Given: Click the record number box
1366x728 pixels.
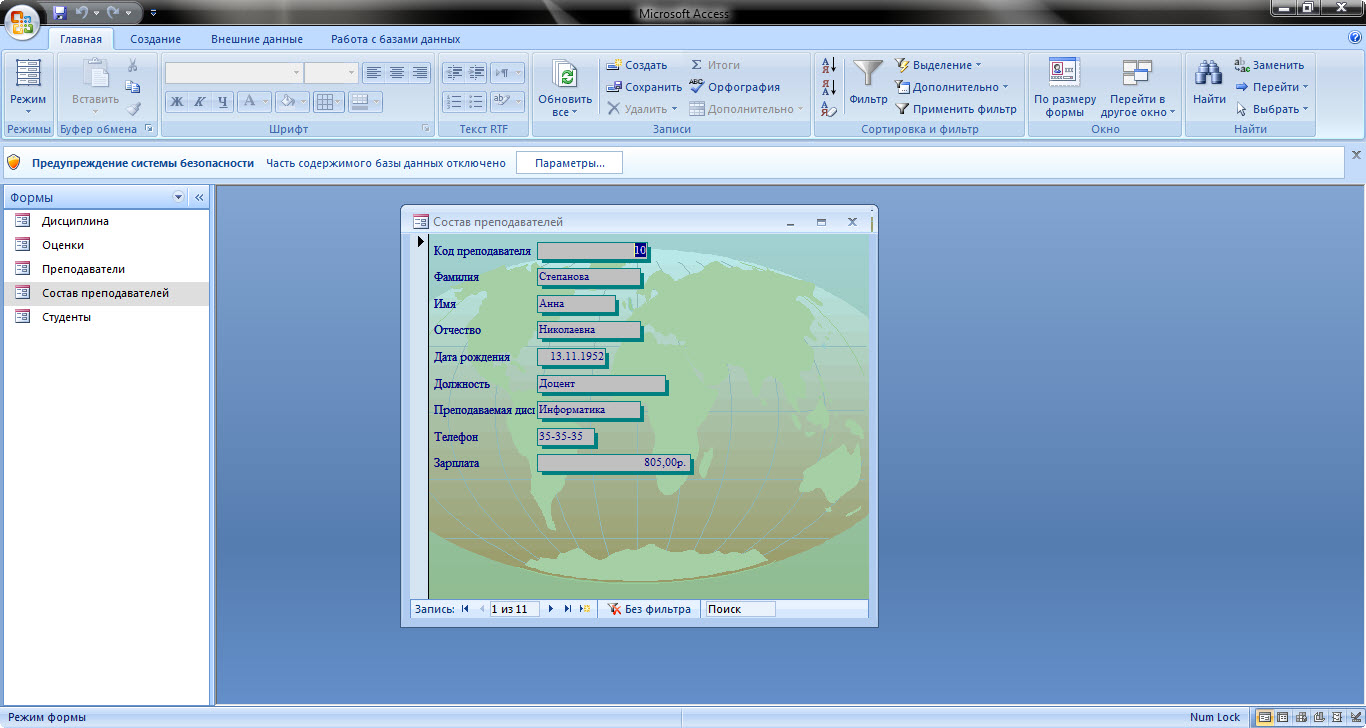Looking at the screenshot, I should pyautogui.click(x=514, y=609).
